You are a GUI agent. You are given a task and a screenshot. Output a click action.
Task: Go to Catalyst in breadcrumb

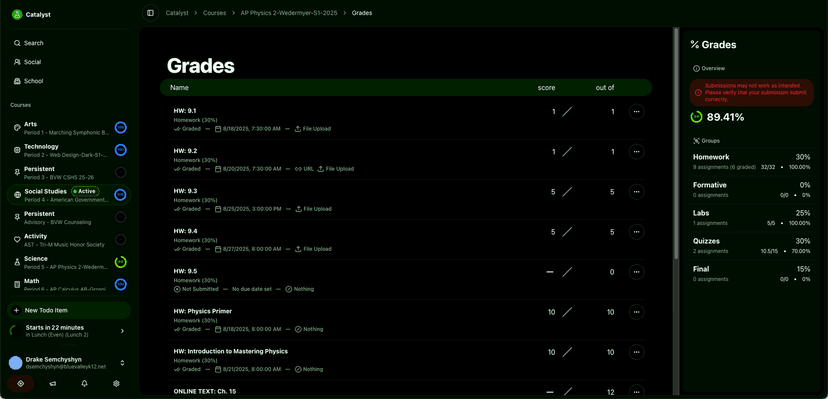pos(177,13)
